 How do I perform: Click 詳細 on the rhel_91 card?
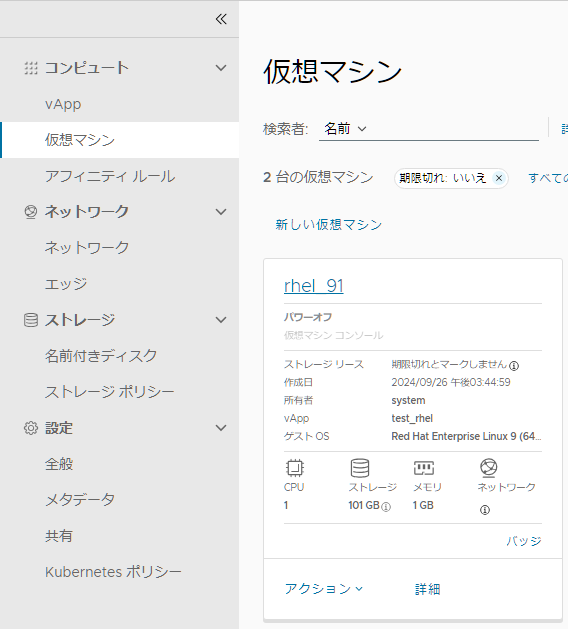click(428, 589)
